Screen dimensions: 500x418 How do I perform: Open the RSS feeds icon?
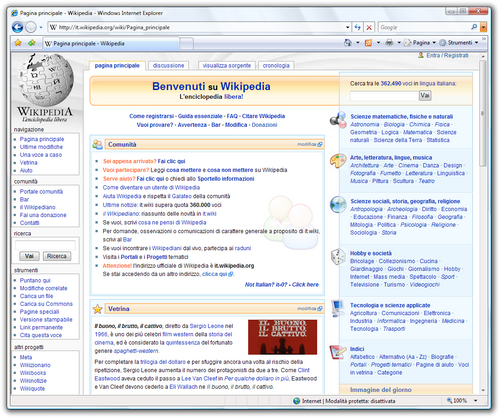pos(368,43)
